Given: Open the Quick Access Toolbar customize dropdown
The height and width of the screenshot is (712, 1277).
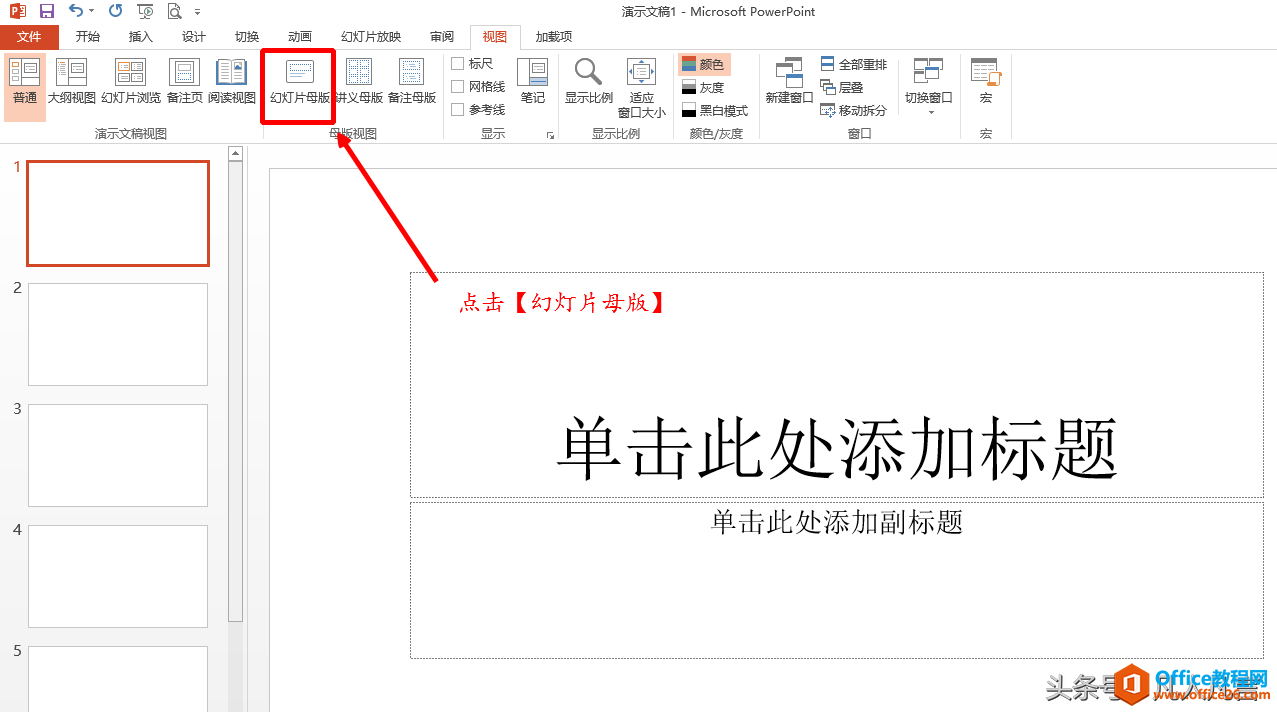Looking at the screenshot, I should click(x=198, y=12).
